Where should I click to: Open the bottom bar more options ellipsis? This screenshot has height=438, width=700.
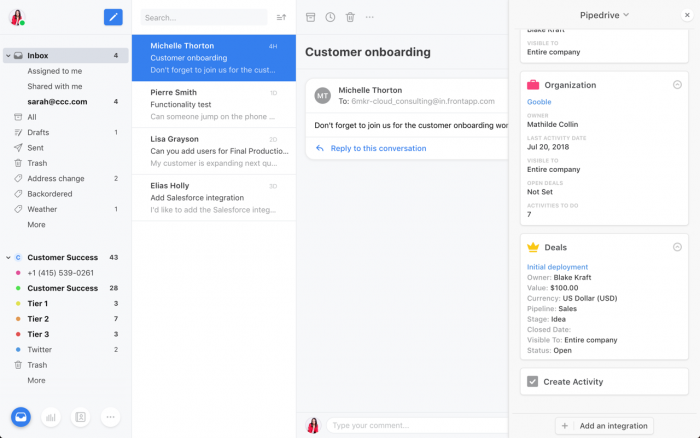[x=110, y=417]
